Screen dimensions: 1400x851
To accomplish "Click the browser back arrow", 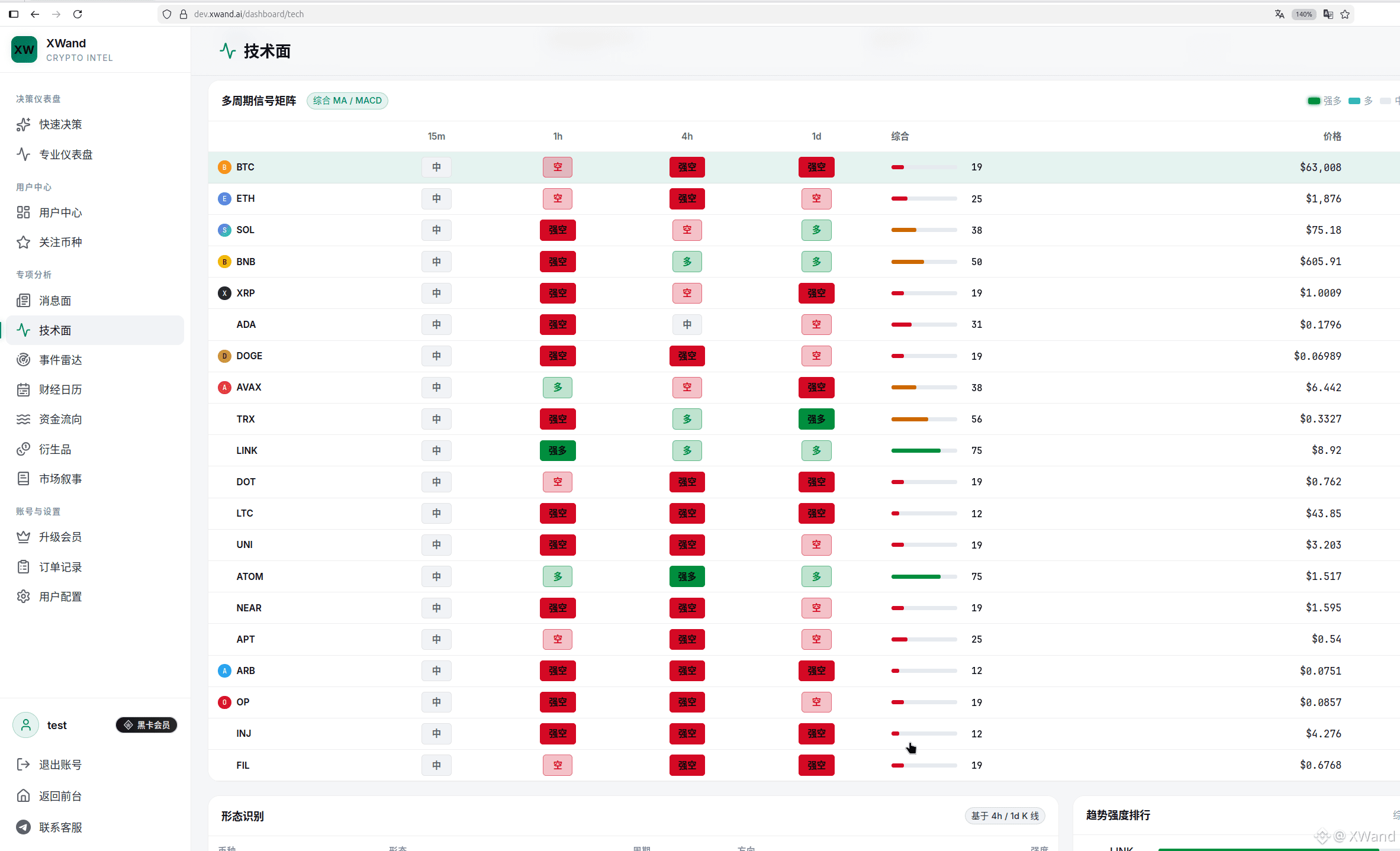I will (x=35, y=14).
